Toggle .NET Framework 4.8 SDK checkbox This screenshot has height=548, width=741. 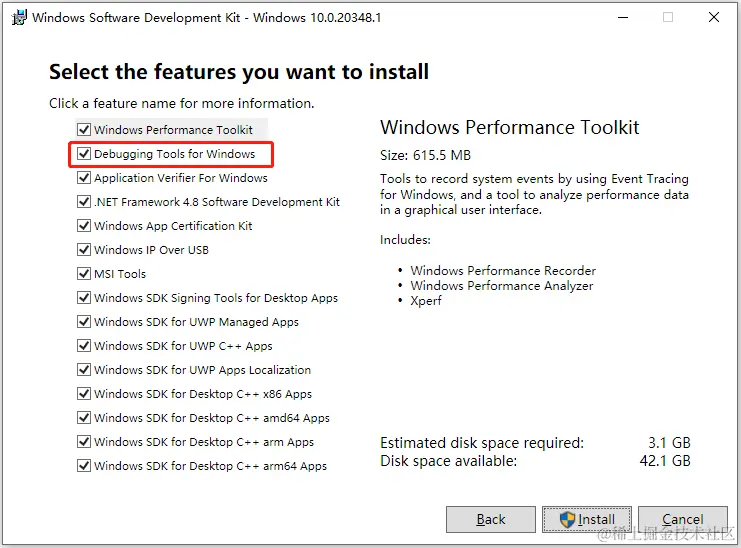(x=84, y=202)
